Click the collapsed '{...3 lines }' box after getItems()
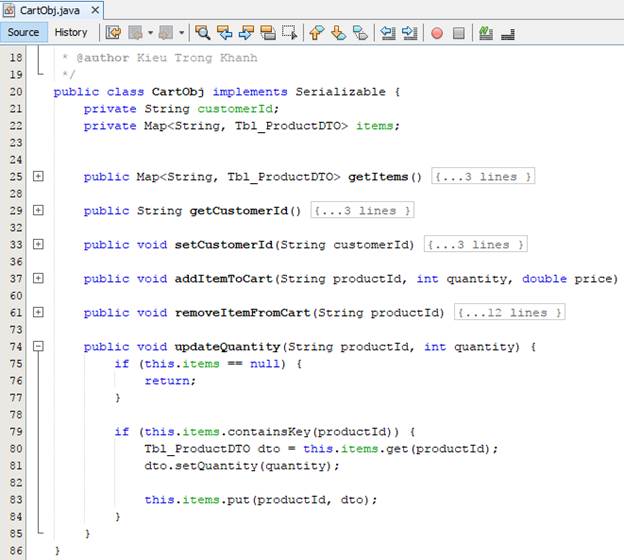The image size is (624, 560). tap(483, 176)
